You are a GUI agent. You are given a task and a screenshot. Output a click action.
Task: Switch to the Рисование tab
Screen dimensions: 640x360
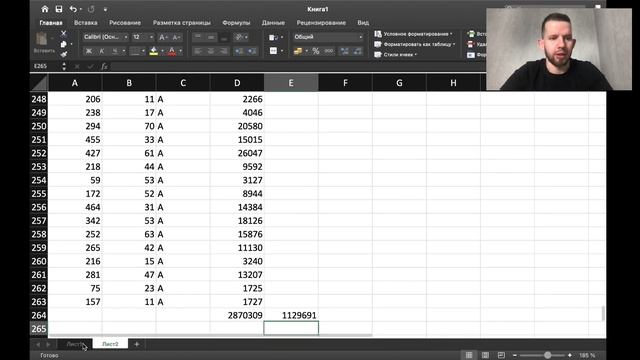[125, 23]
